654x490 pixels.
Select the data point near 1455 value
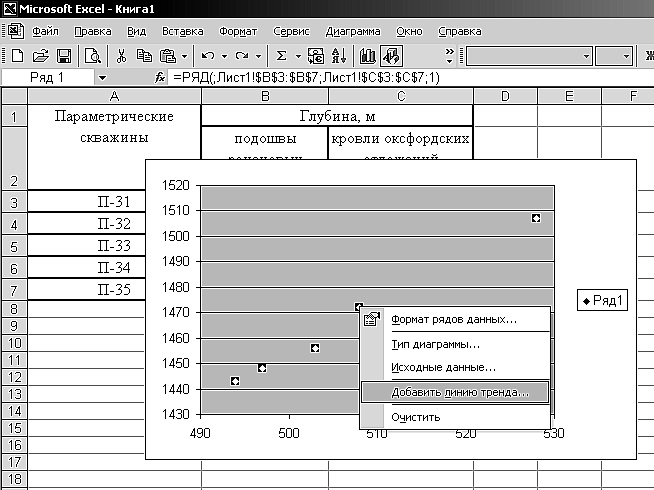[315, 348]
